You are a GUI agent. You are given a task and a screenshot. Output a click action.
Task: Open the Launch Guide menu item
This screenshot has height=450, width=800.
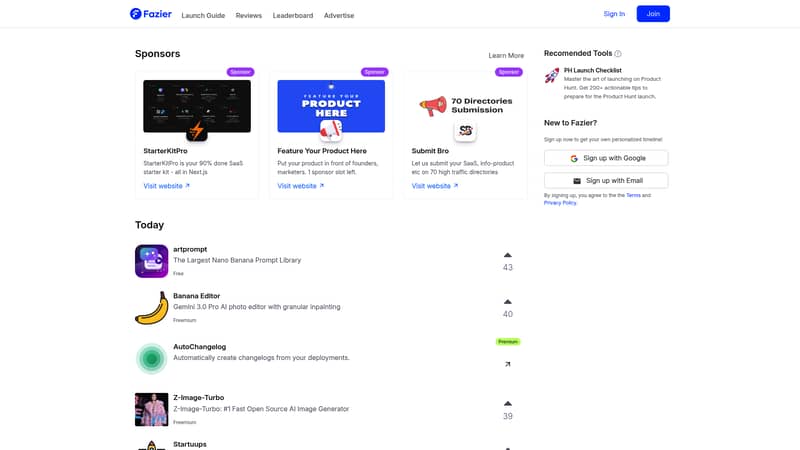[203, 15]
